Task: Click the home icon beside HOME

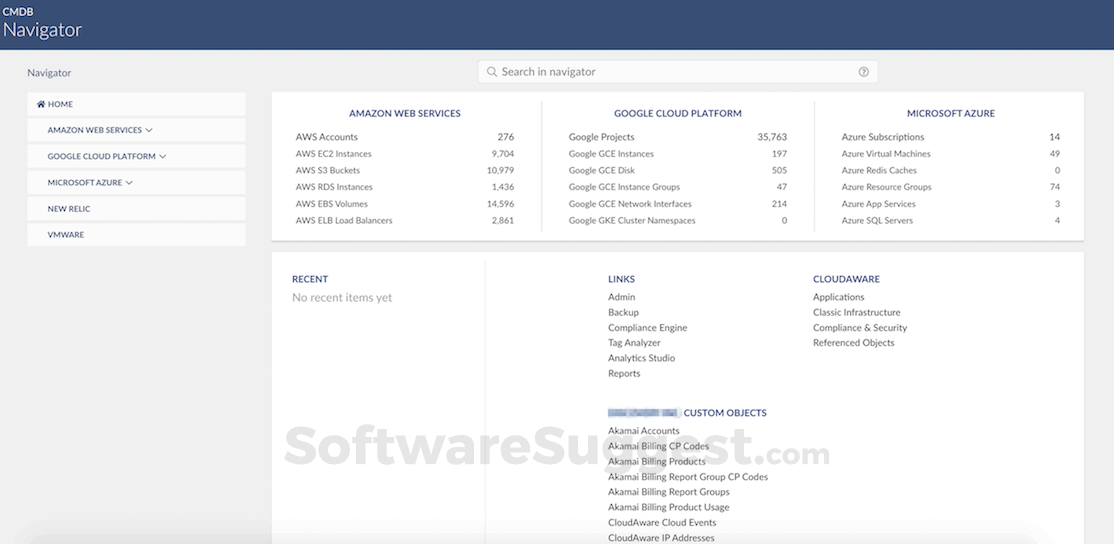Action: tap(40, 104)
